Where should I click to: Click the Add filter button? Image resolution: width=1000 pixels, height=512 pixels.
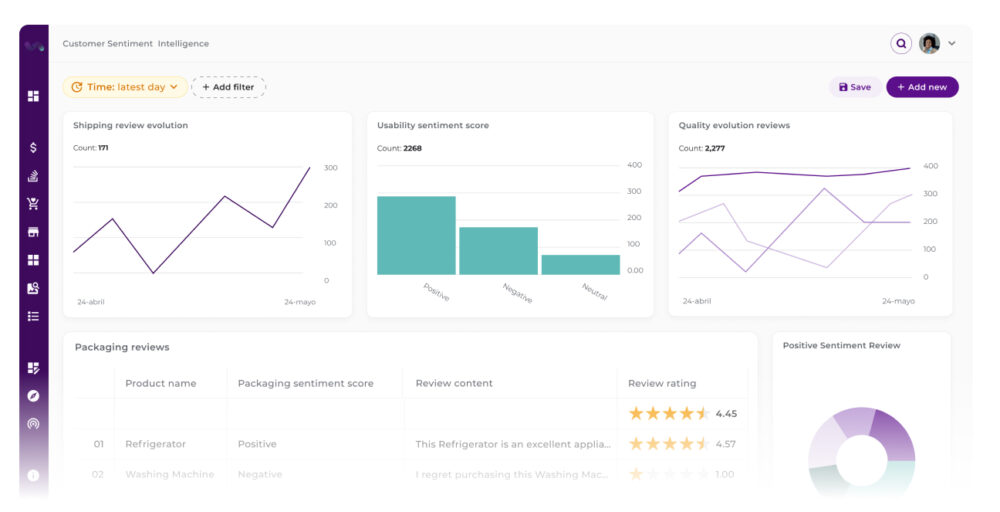228,87
